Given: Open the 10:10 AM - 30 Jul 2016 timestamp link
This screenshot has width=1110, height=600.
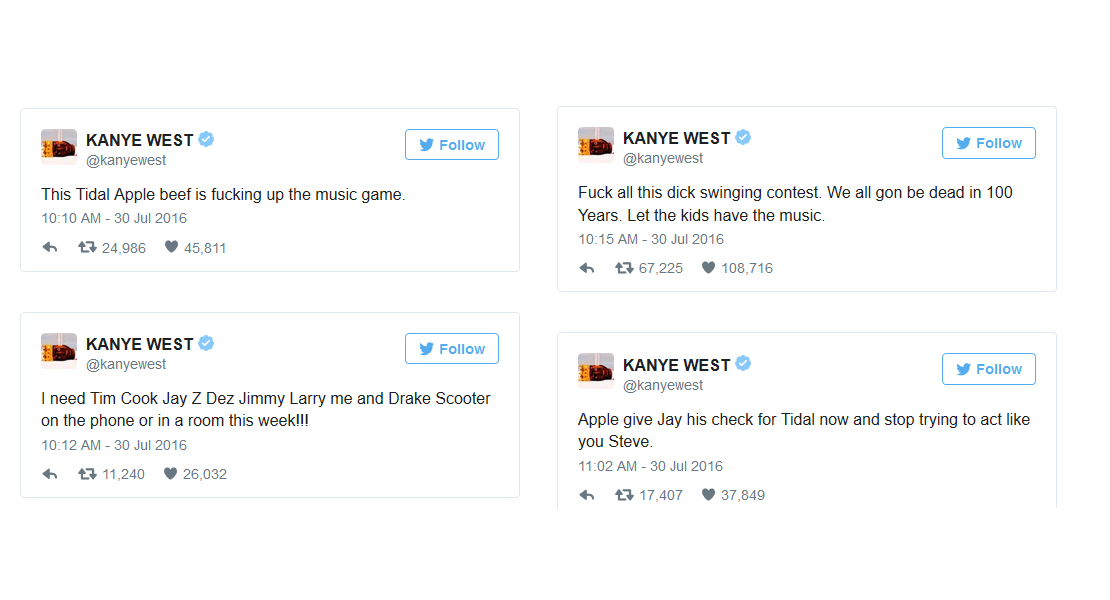Looking at the screenshot, I should 114,218.
